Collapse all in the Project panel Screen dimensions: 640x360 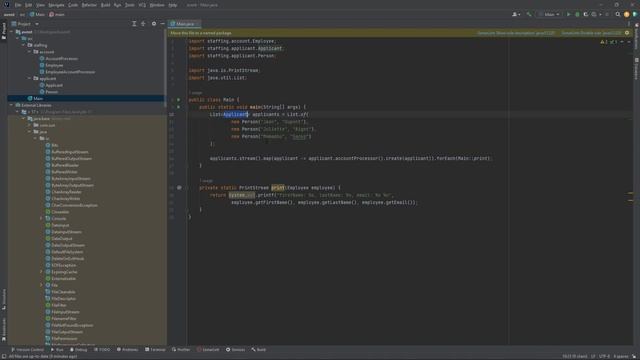coord(143,24)
